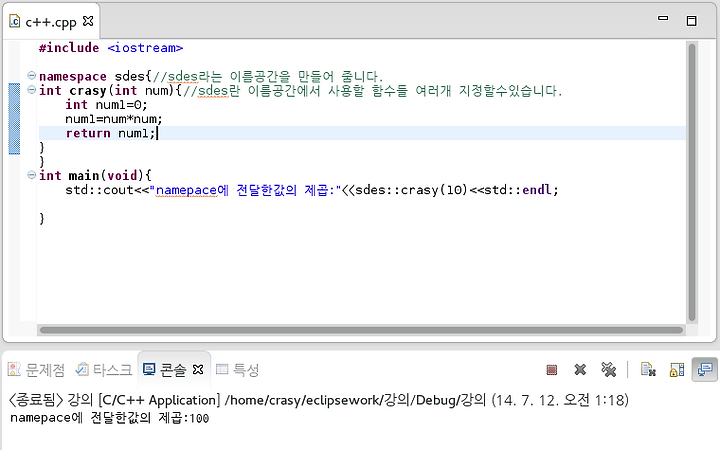Open the 문제점 (Problems) tab
Image resolution: width=720 pixels, height=450 pixels.
[37, 370]
